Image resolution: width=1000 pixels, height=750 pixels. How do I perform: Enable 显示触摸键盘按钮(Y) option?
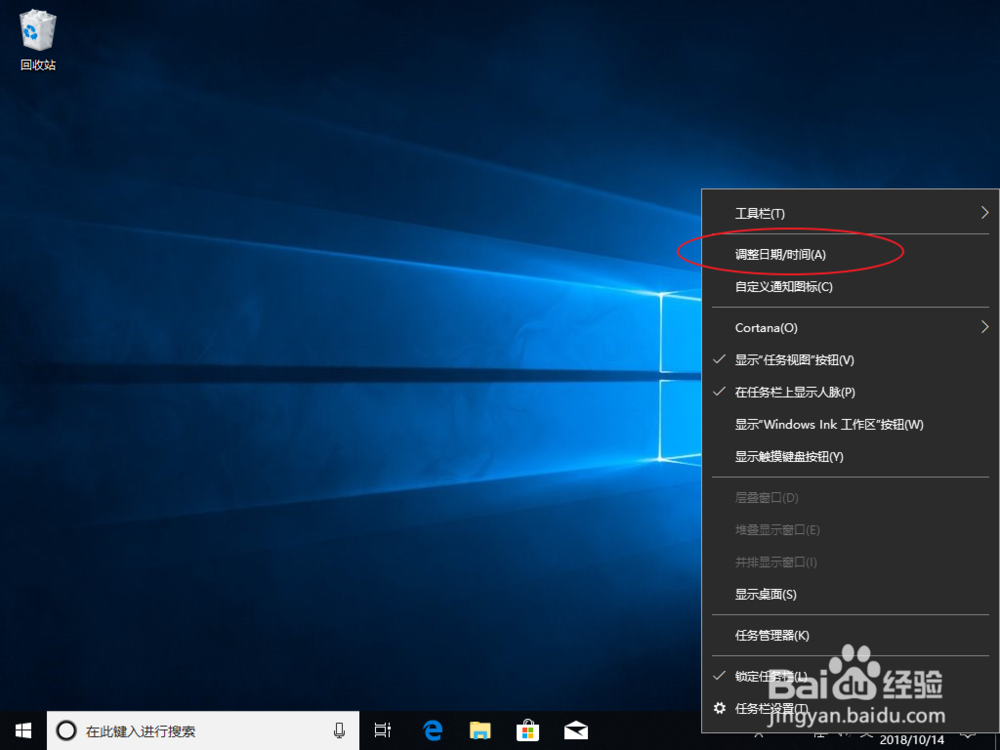850,456
